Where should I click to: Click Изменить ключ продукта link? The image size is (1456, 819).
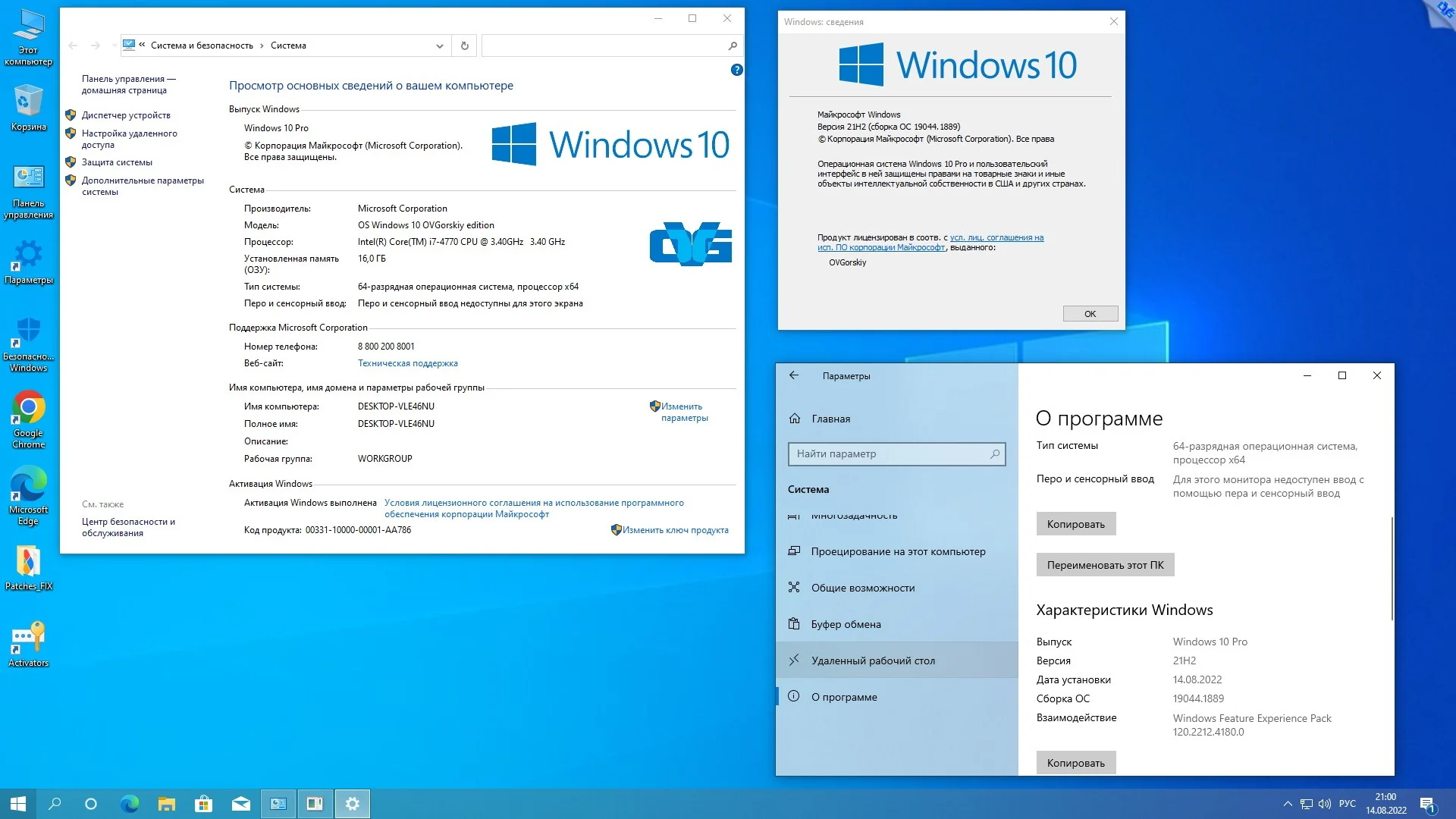coord(674,530)
